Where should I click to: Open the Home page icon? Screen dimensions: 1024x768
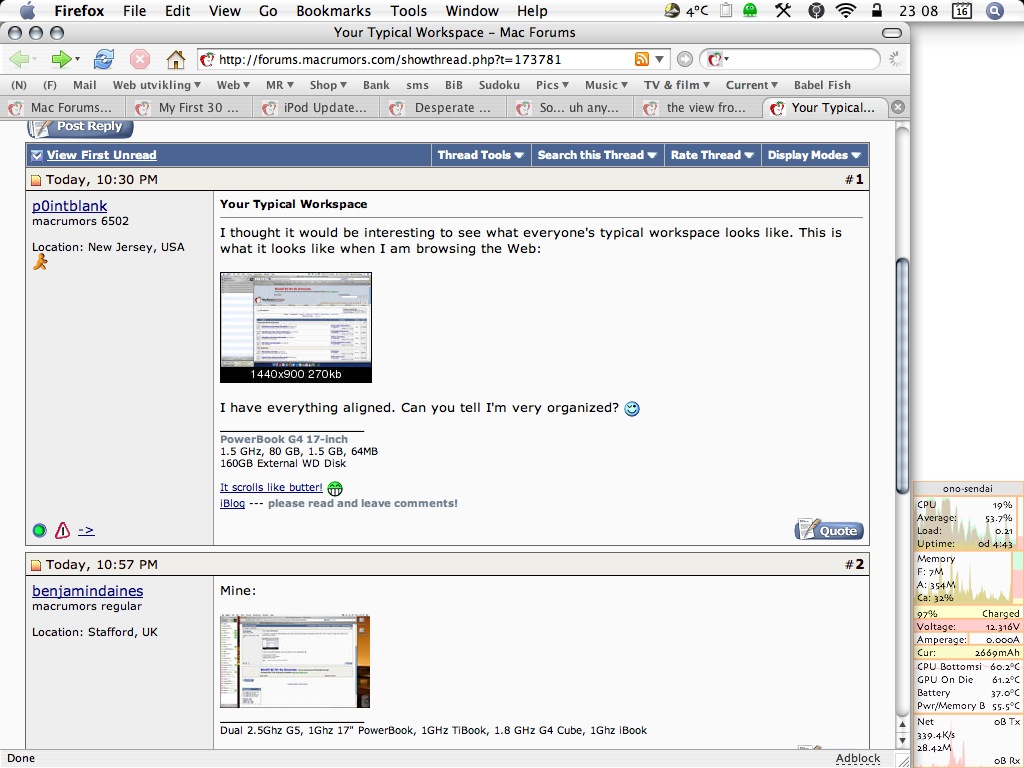(176, 59)
